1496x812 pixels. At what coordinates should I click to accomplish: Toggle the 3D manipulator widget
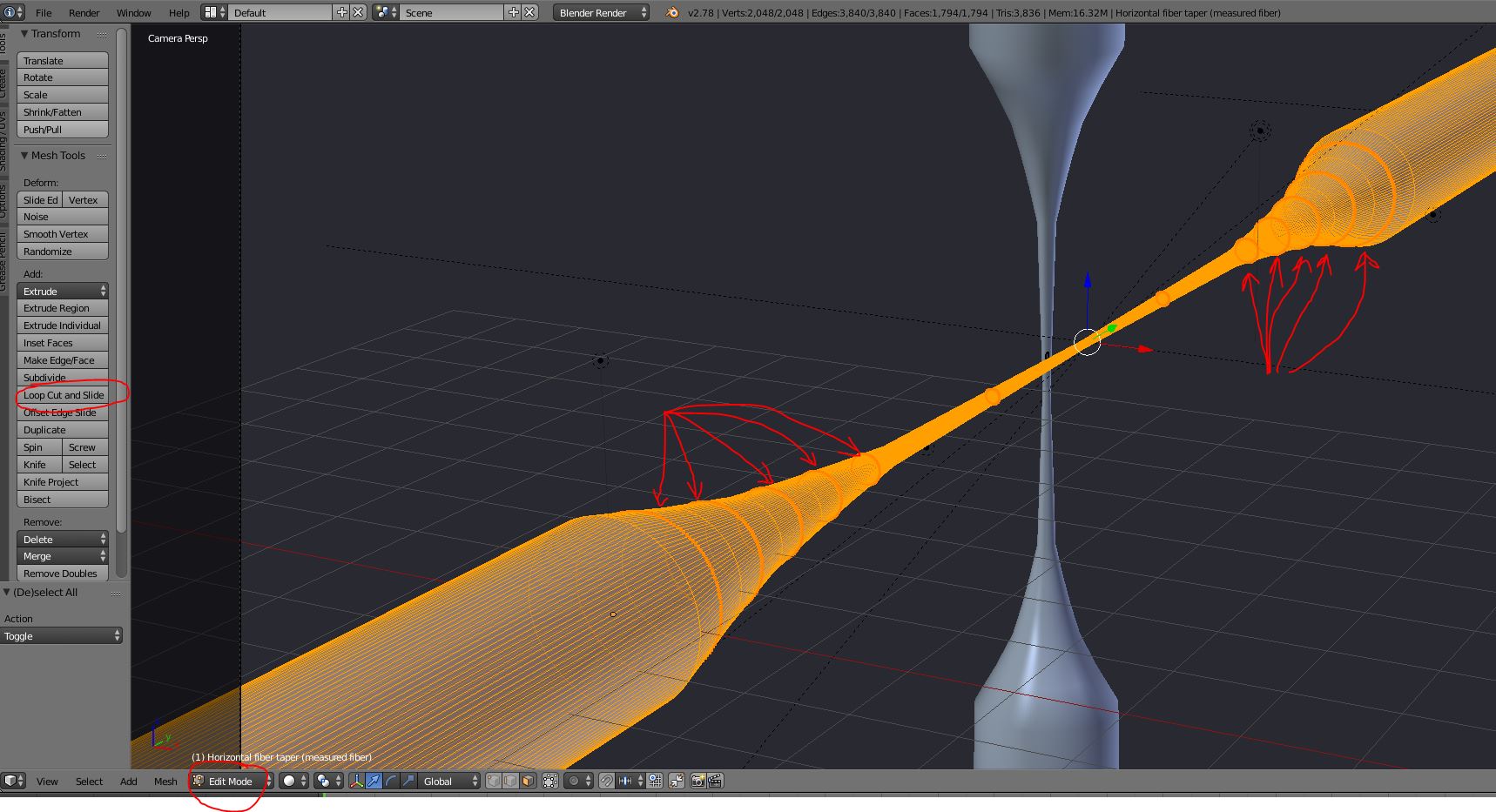[x=356, y=781]
